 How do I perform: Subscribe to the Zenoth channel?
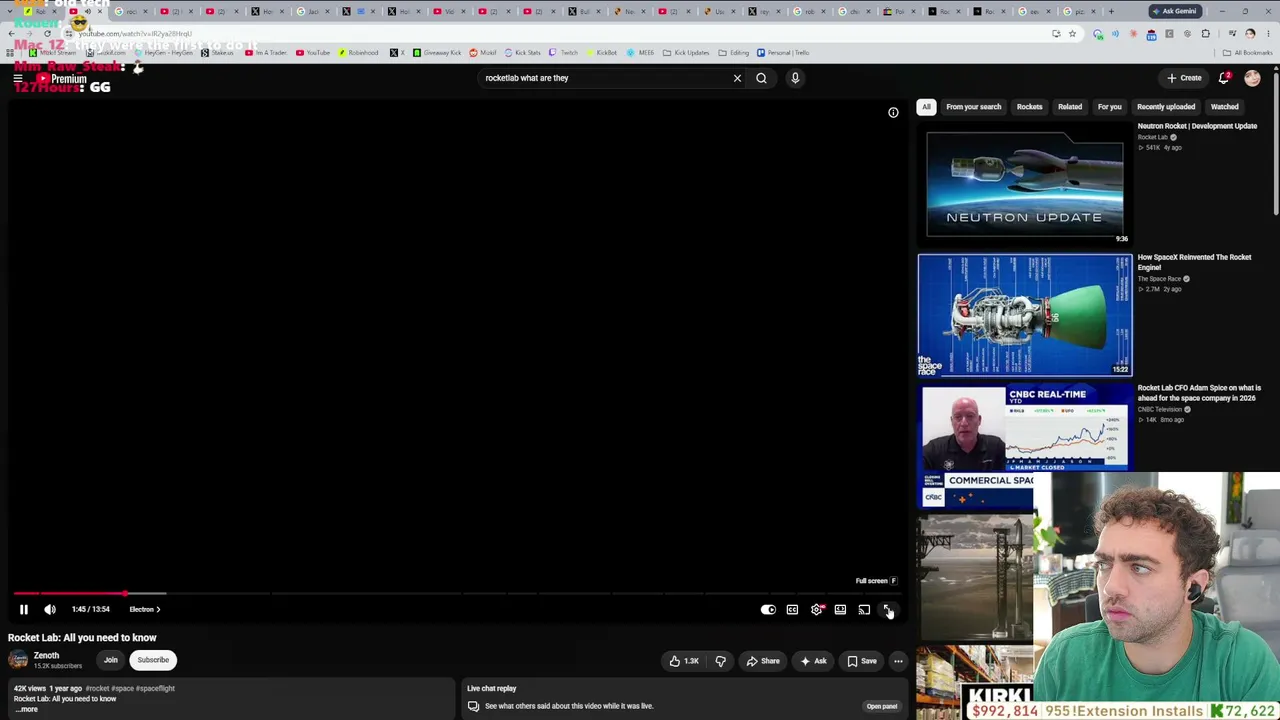153,660
